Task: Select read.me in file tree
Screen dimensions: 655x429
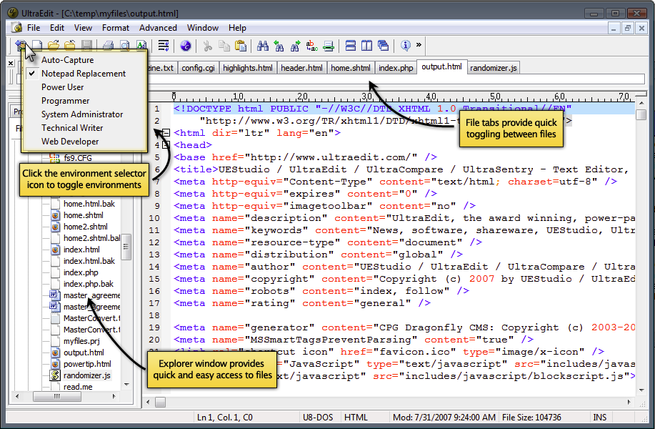Action: 78,387
